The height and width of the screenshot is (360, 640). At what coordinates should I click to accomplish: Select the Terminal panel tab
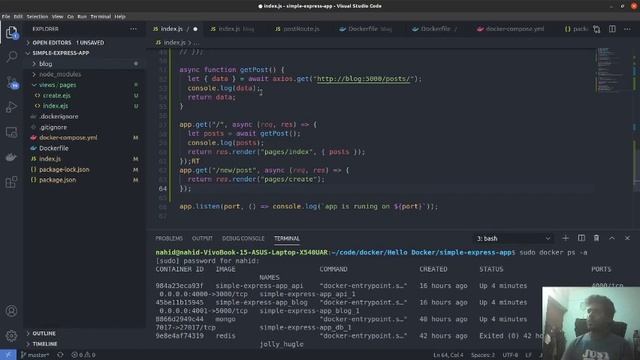coord(287,238)
